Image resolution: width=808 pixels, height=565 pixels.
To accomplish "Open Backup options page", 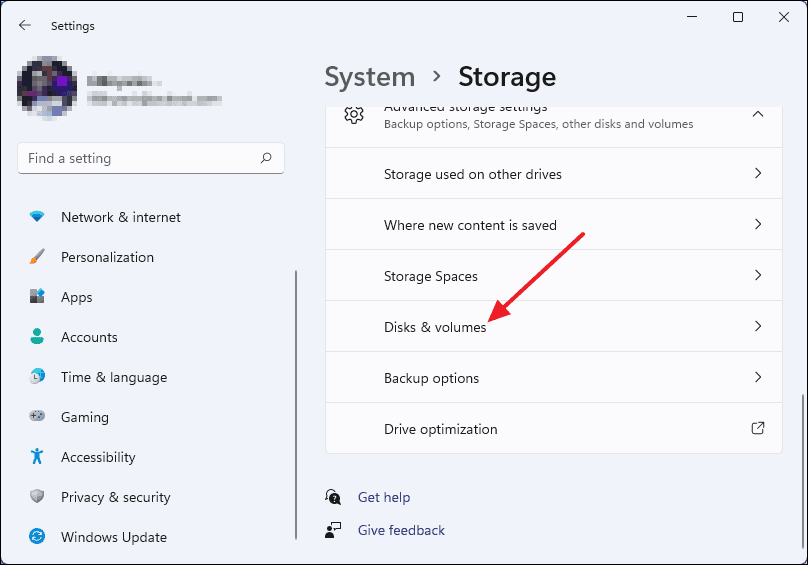I will click(x=553, y=378).
